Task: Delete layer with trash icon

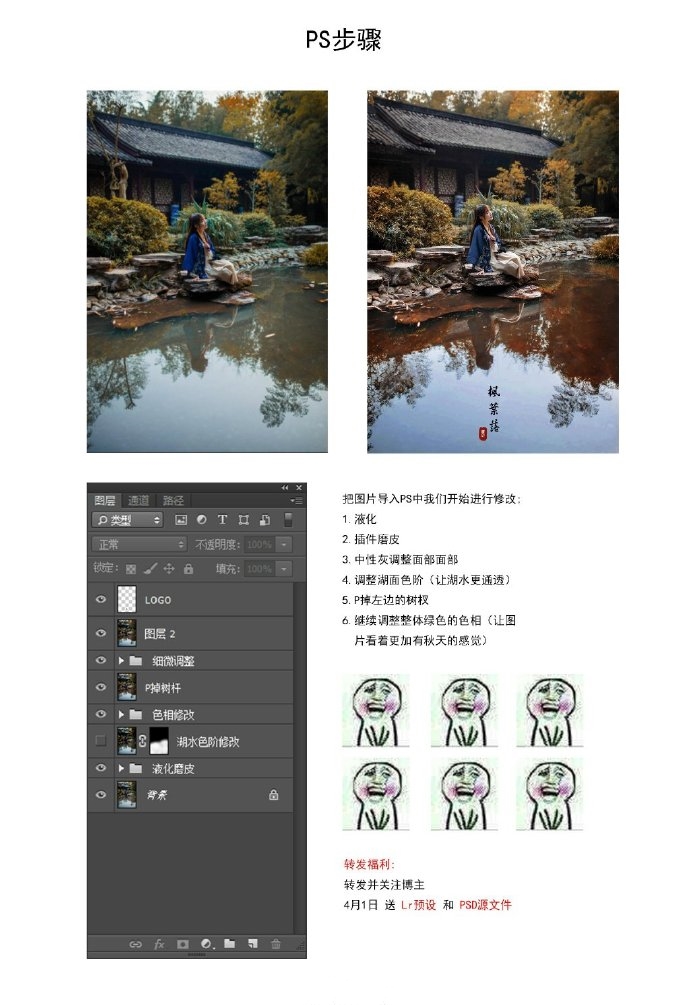Action: pyautogui.click(x=275, y=943)
